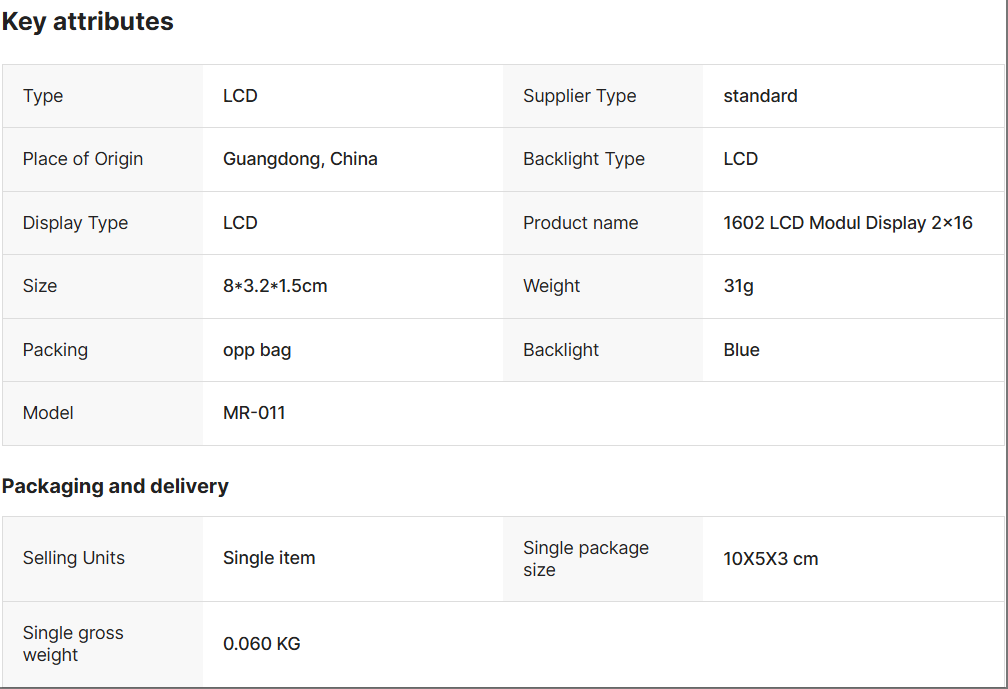The height and width of the screenshot is (689, 1008).
Task: Select the standard supplier type value
Action: [x=760, y=96]
